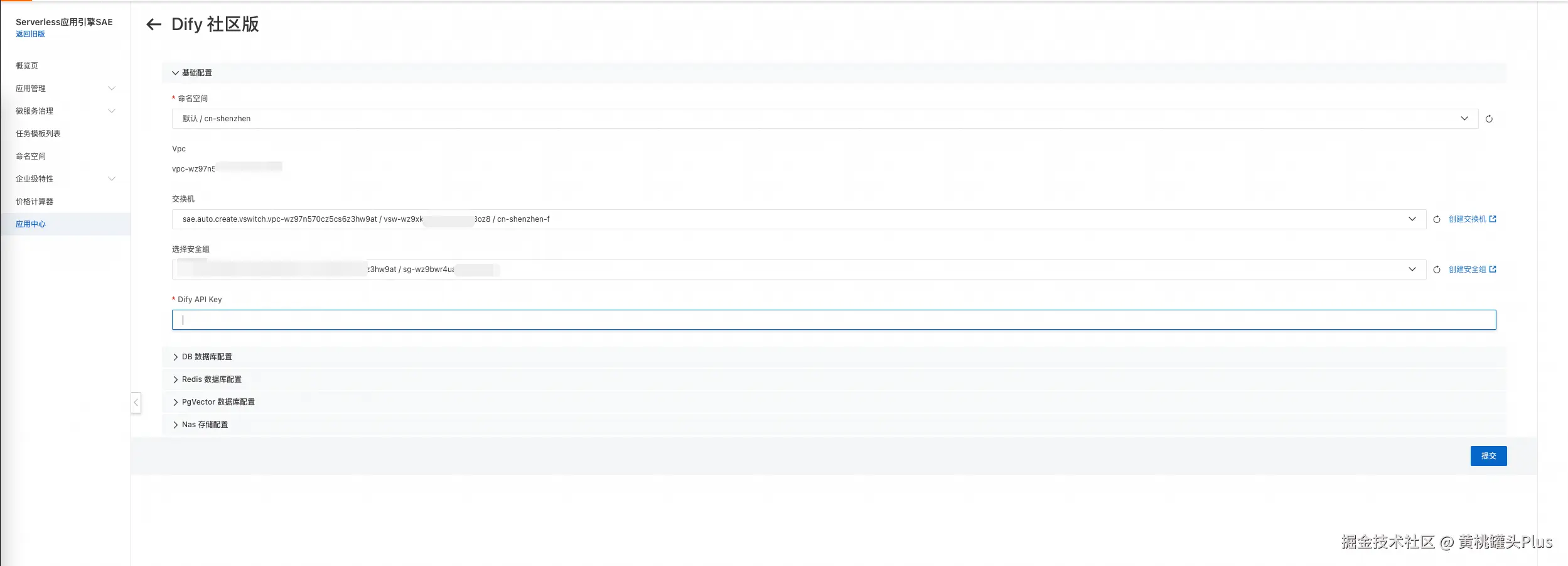
Task: Open the 交换机 vswitch dropdown
Action: coord(799,219)
